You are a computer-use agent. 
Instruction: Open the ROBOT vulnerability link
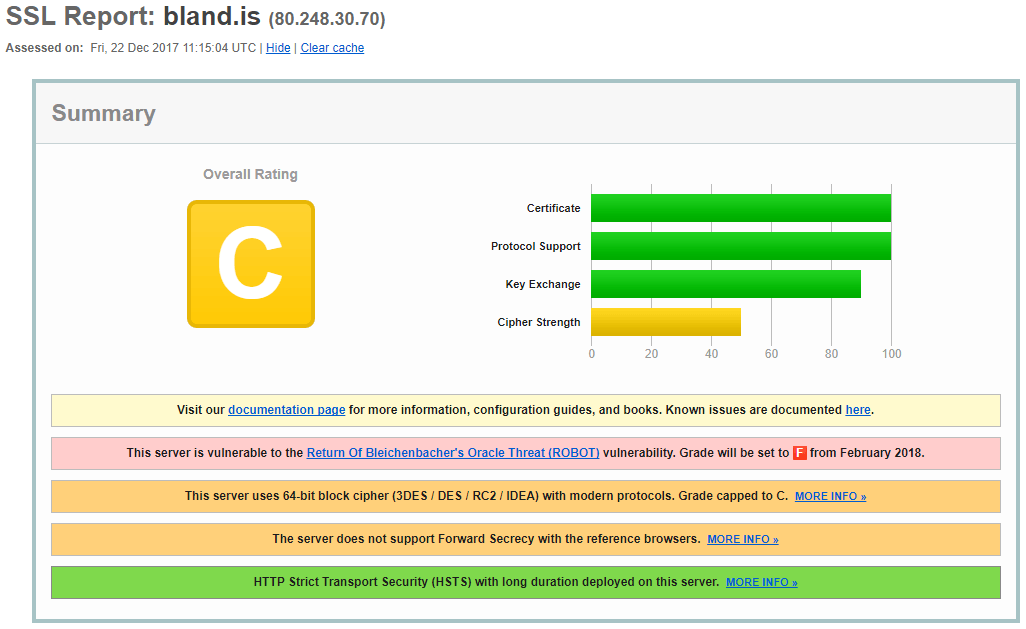coord(453,453)
